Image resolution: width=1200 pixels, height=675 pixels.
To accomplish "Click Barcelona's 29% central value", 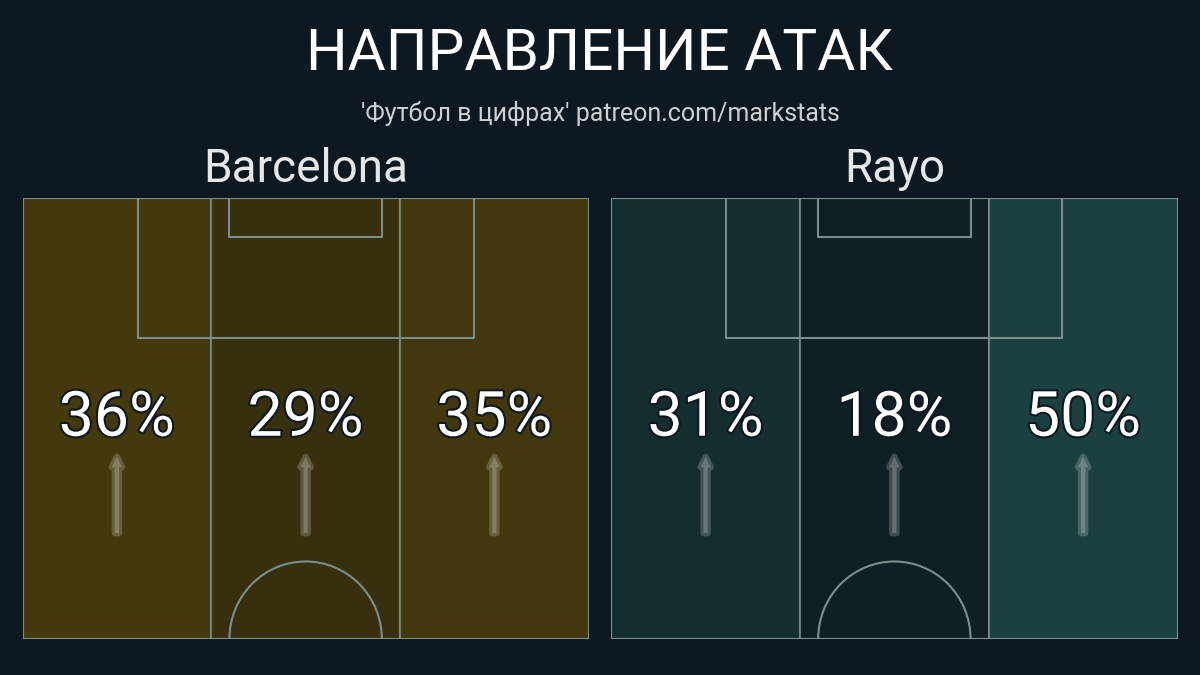I will (x=305, y=415).
